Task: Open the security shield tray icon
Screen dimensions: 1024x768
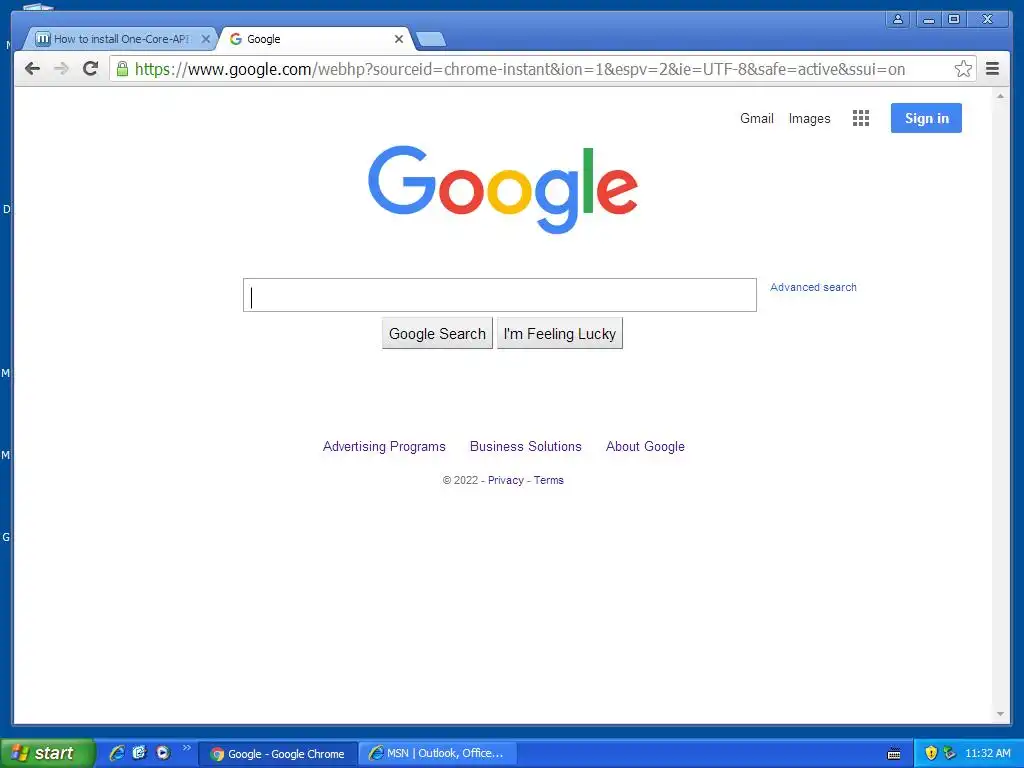Action: pyautogui.click(x=931, y=754)
